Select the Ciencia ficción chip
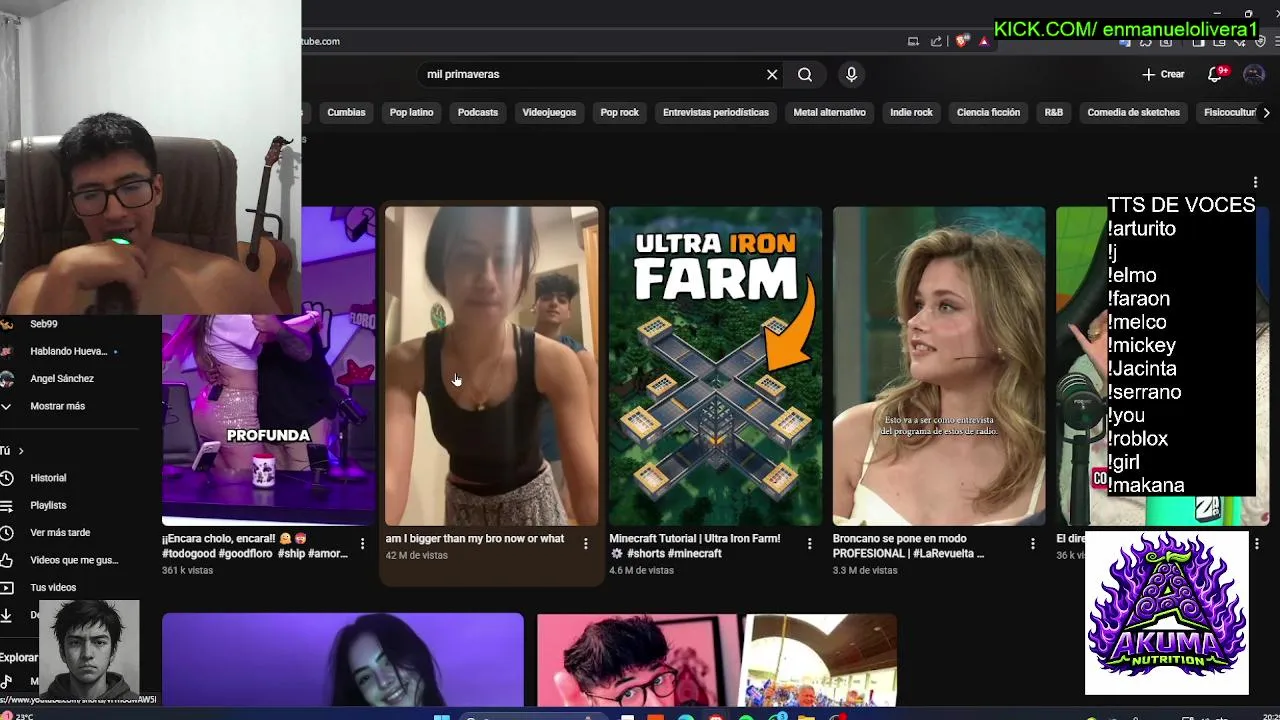 (988, 112)
